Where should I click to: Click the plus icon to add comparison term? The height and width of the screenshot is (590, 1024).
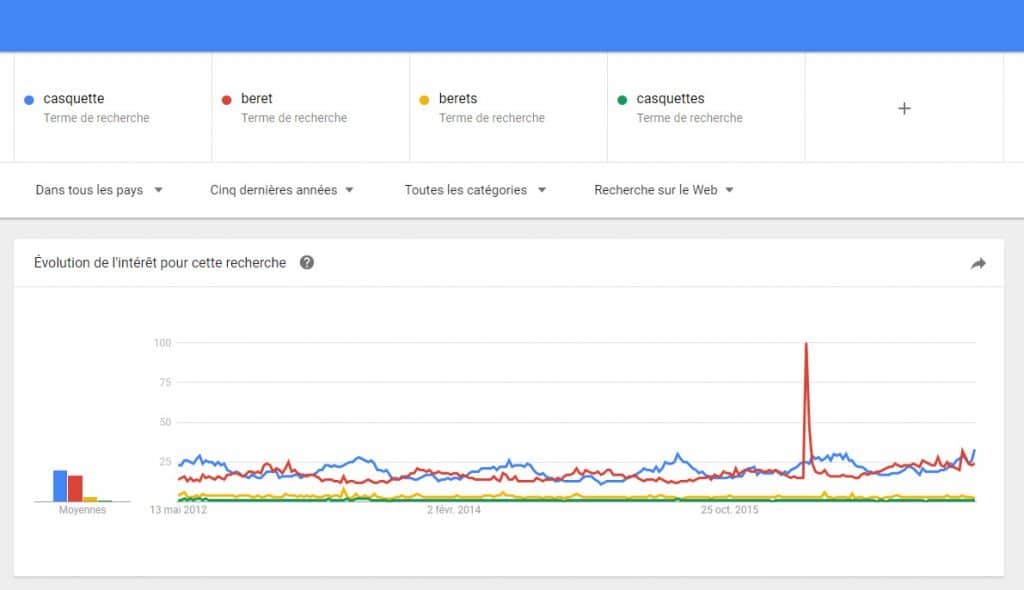point(904,108)
